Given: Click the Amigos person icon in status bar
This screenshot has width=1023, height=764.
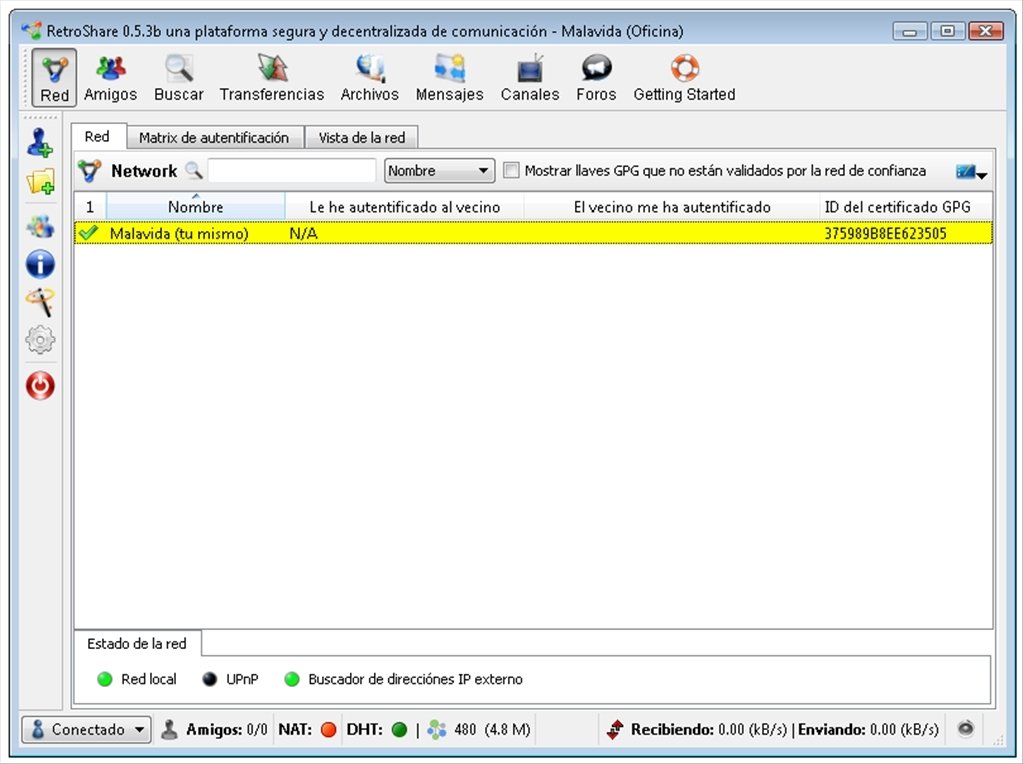Looking at the screenshot, I should [x=170, y=729].
